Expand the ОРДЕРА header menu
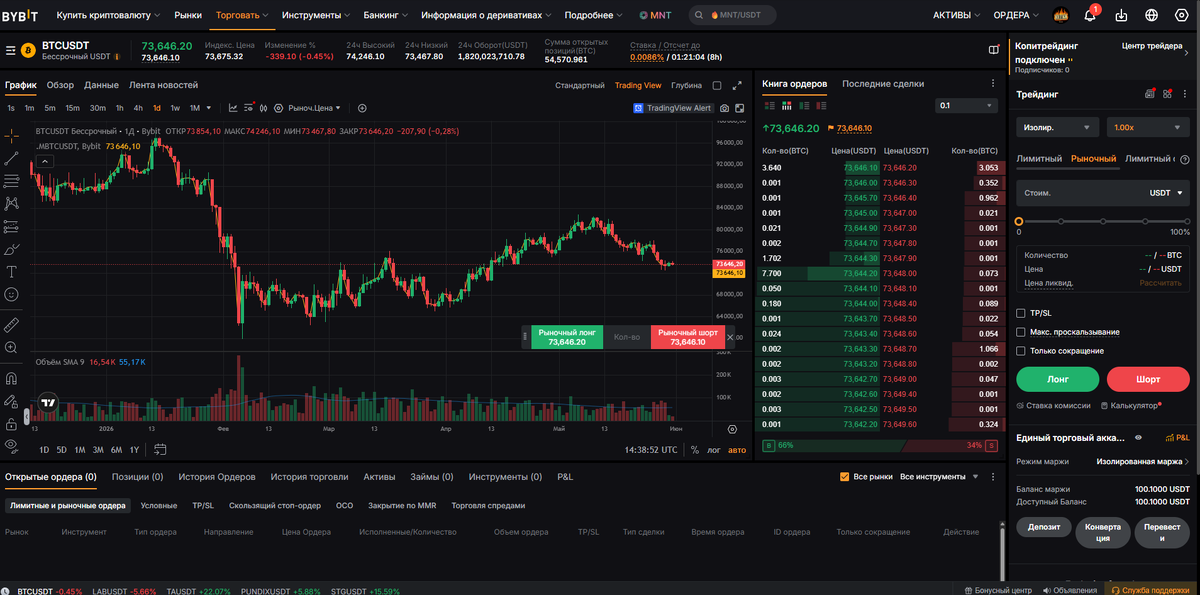Screen dimensions: 1200x595 pyautogui.click(x=1016, y=15)
